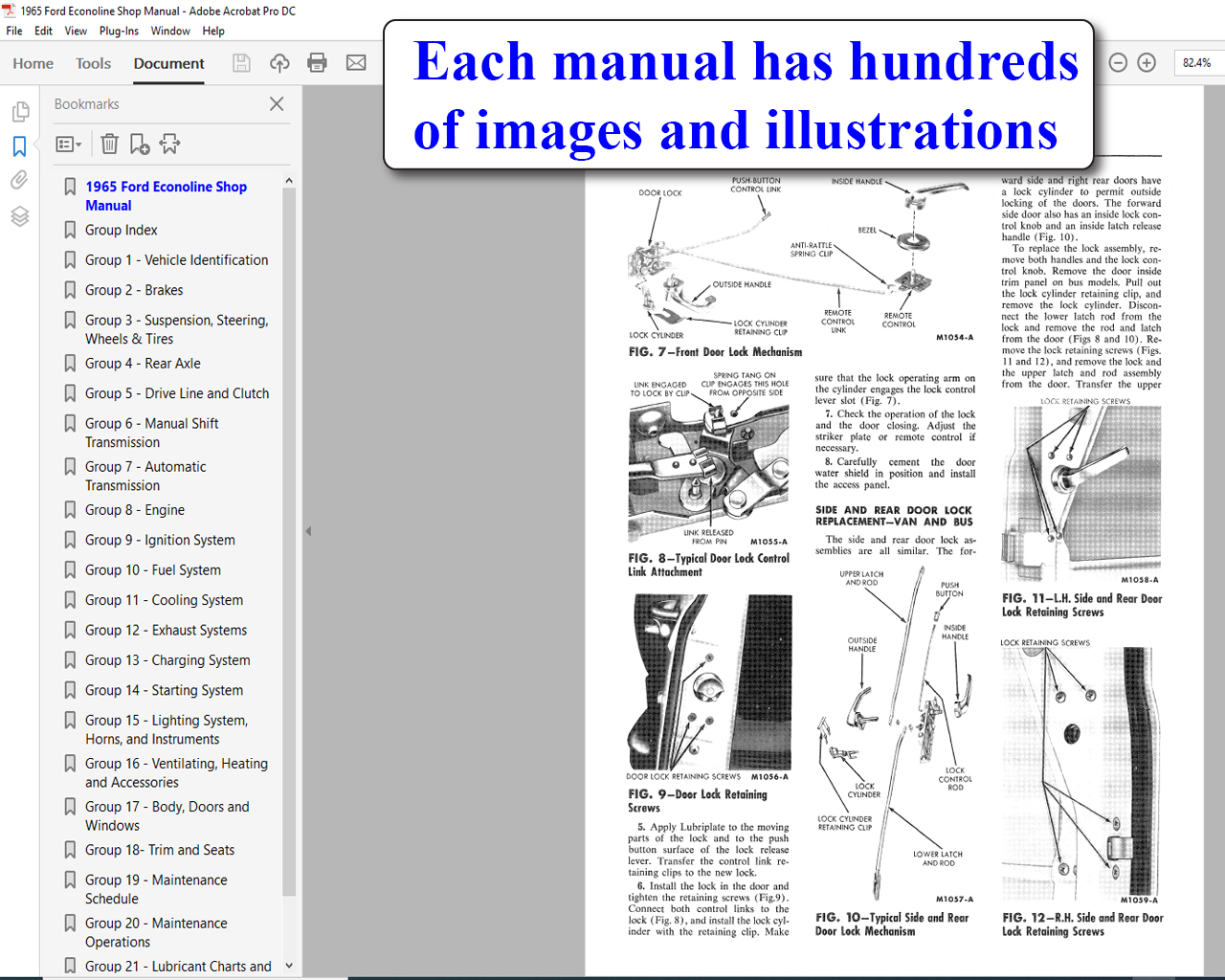Open the Window menu
Viewport: 1225px width, 980px height.
(170, 31)
